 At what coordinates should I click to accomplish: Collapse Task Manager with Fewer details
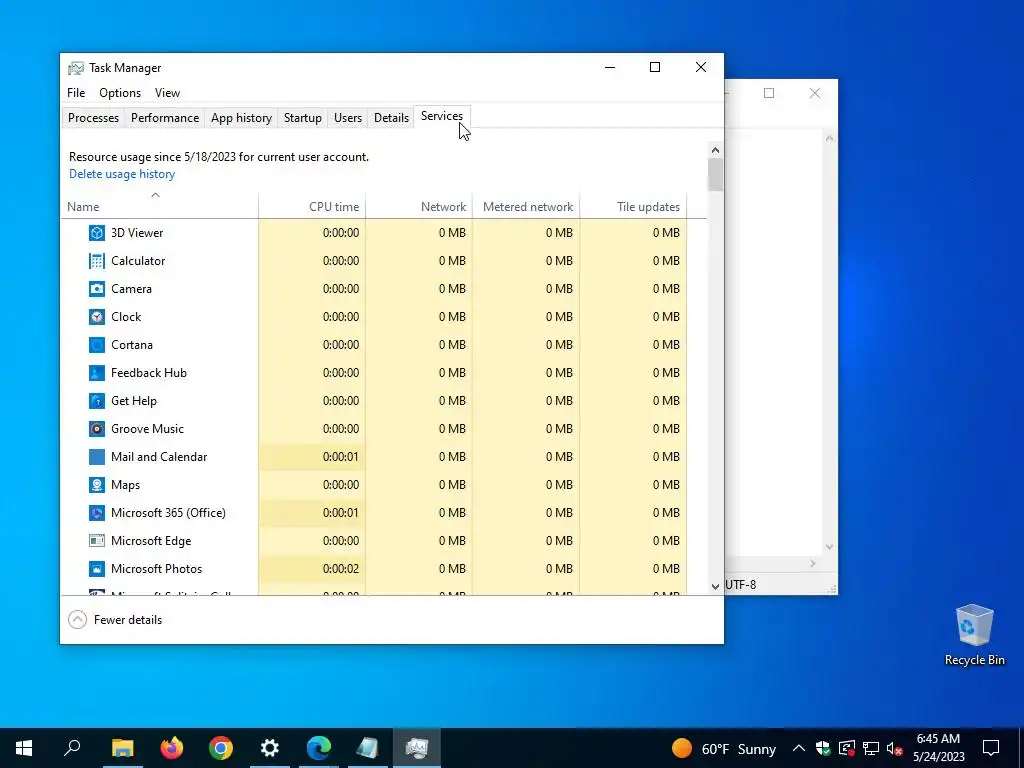115,620
